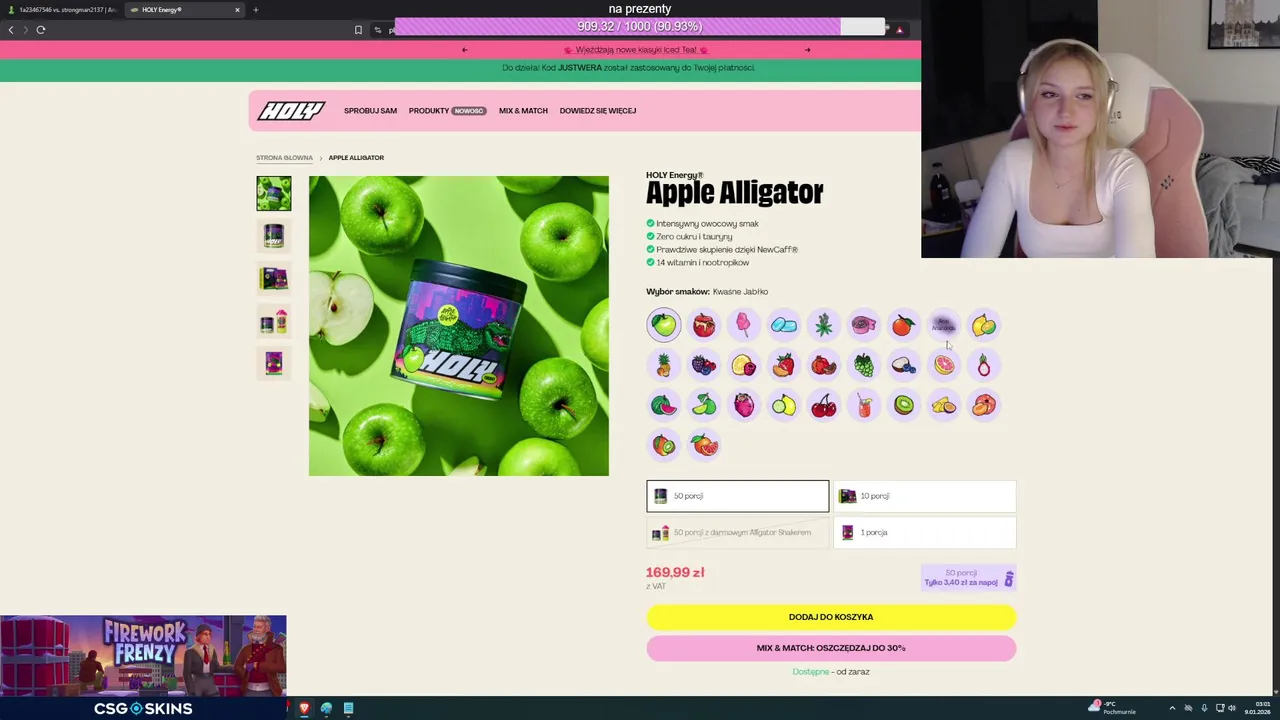Open a new browser tab

coord(255,10)
